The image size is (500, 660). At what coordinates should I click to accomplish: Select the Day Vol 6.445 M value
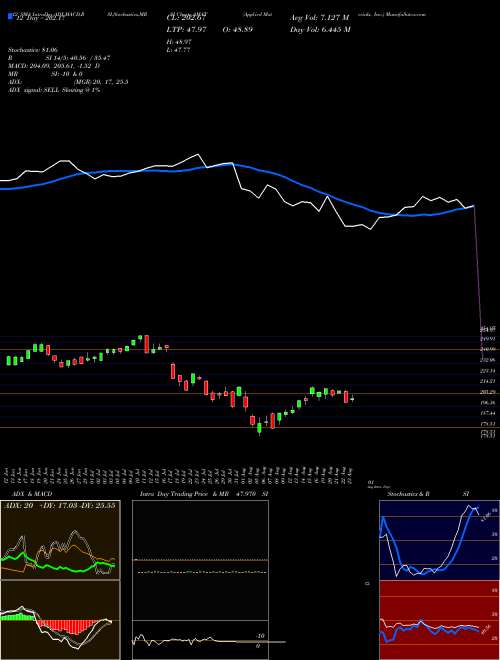(x=320, y=30)
